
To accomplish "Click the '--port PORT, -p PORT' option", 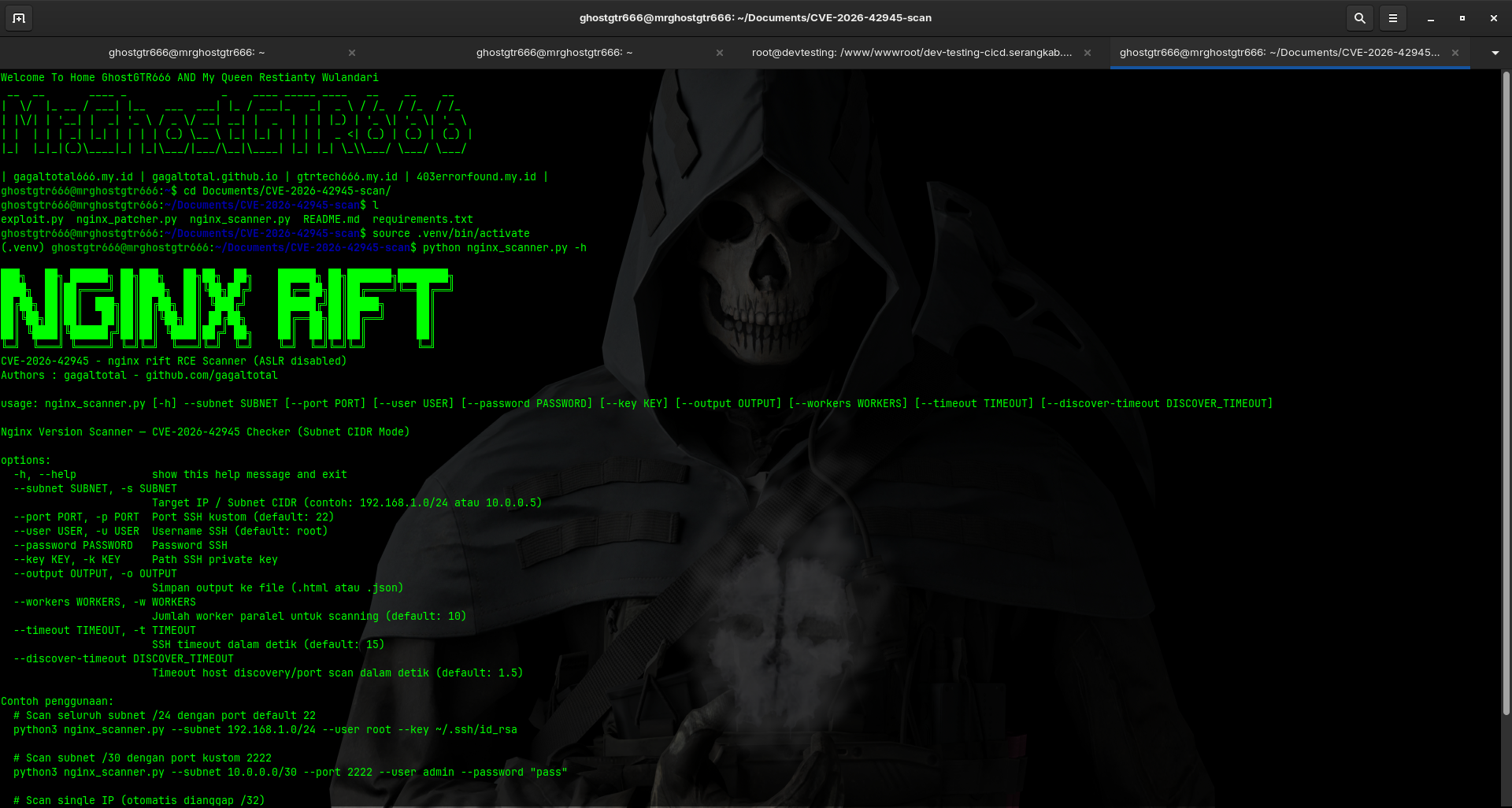I will (76, 517).
